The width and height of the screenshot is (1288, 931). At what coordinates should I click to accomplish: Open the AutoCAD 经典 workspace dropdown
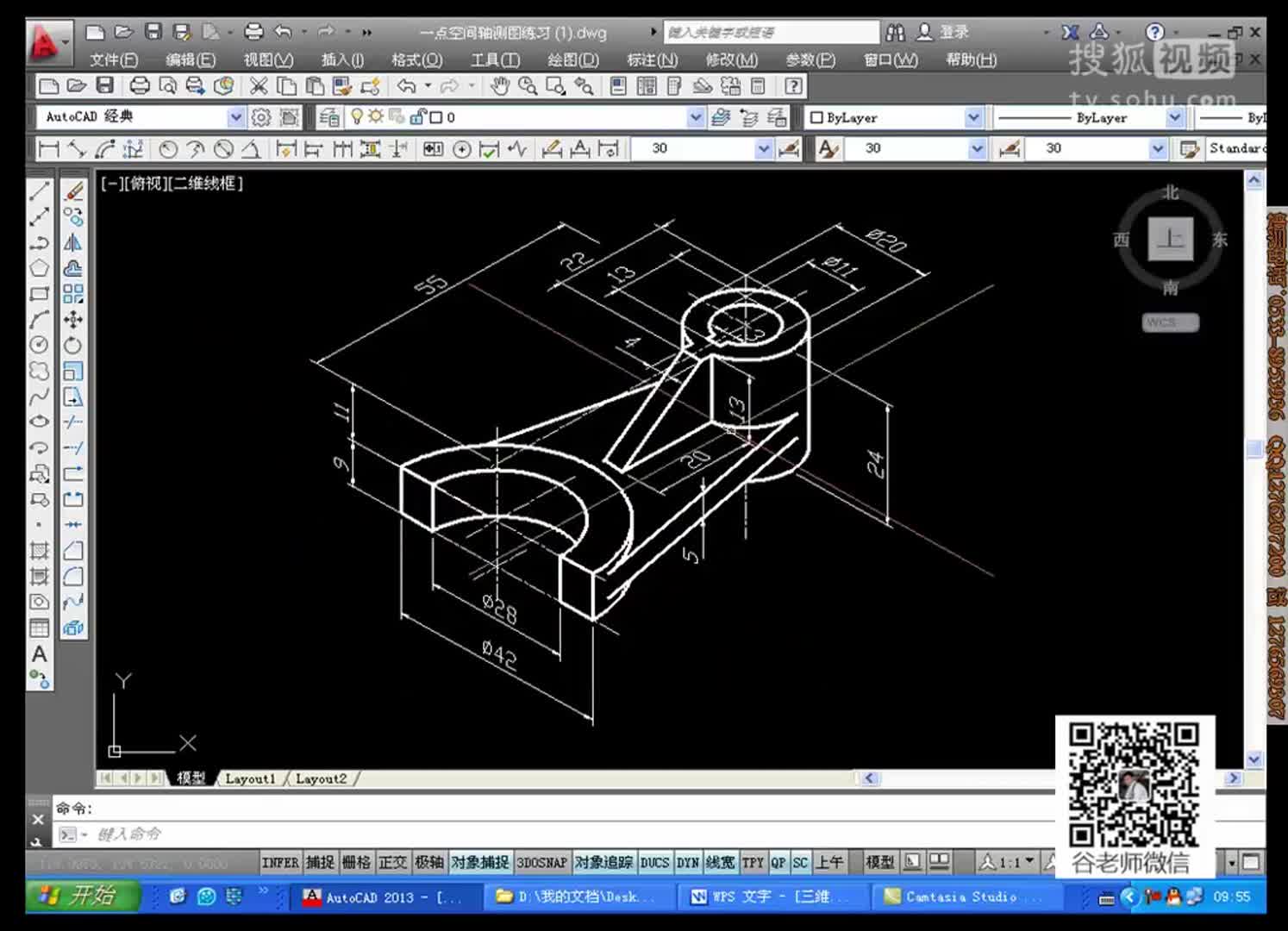click(x=234, y=117)
